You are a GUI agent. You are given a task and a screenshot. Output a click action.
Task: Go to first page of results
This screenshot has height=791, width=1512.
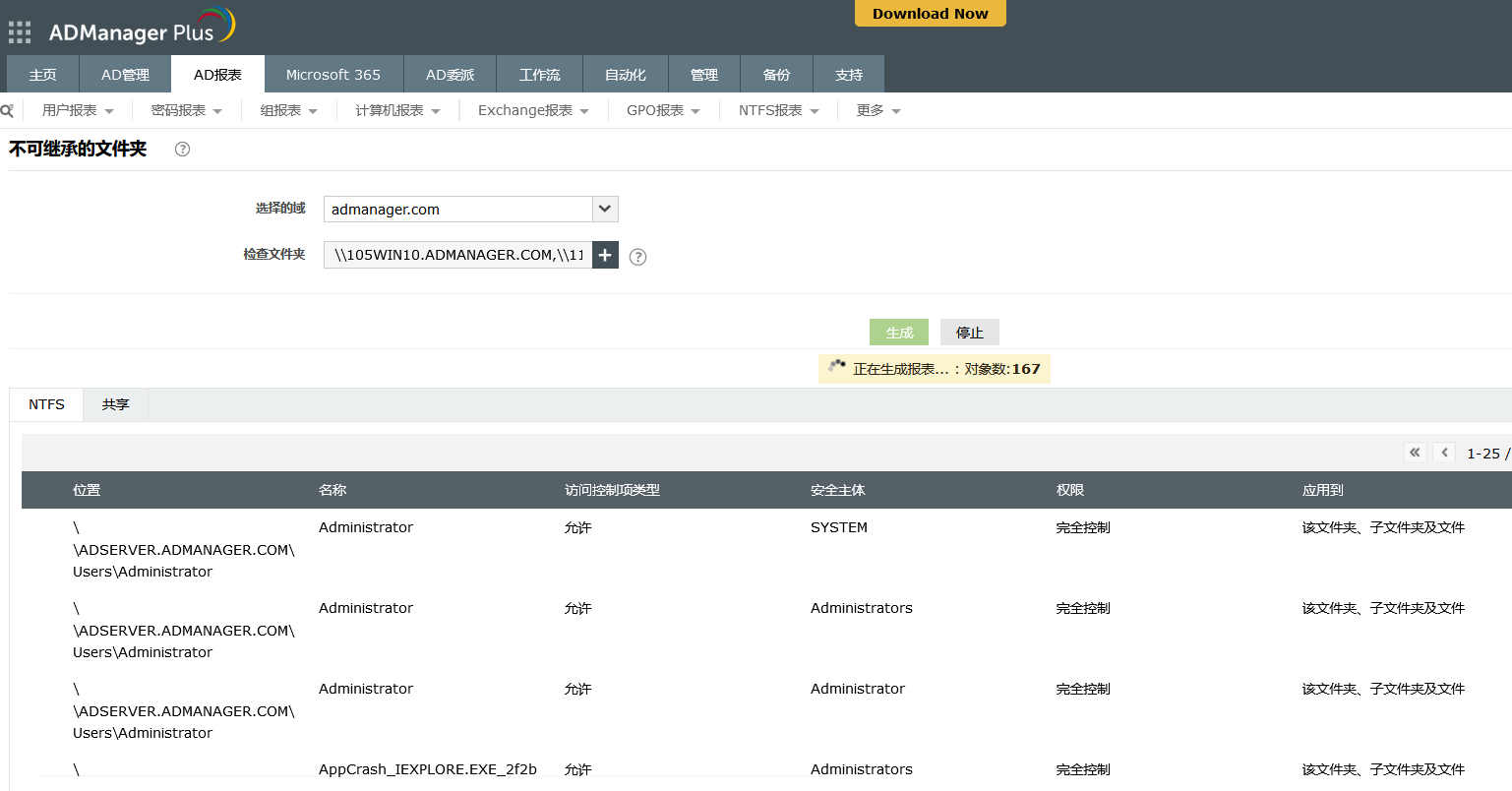point(1415,453)
